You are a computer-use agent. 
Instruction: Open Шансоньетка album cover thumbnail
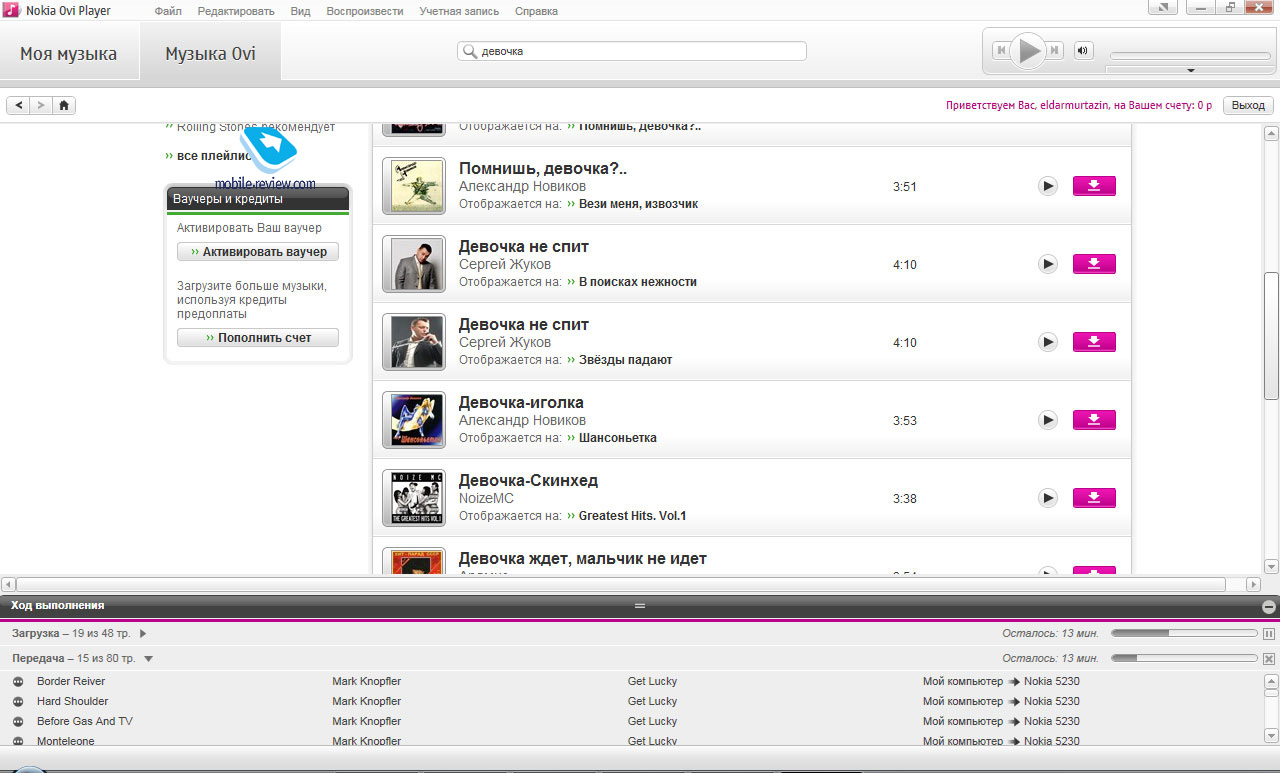414,420
